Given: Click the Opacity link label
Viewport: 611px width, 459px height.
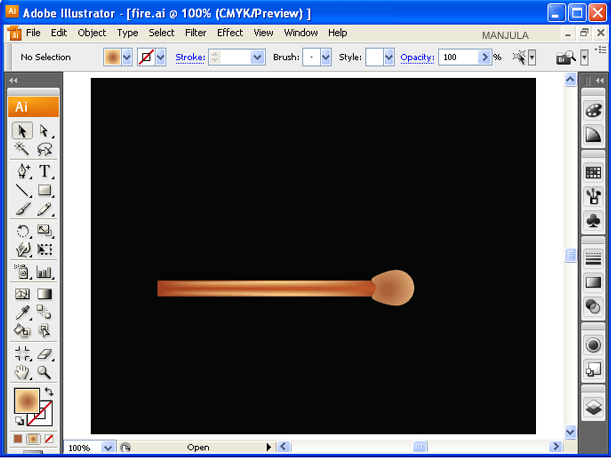Looking at the screenshot, I should coord(417,57).
